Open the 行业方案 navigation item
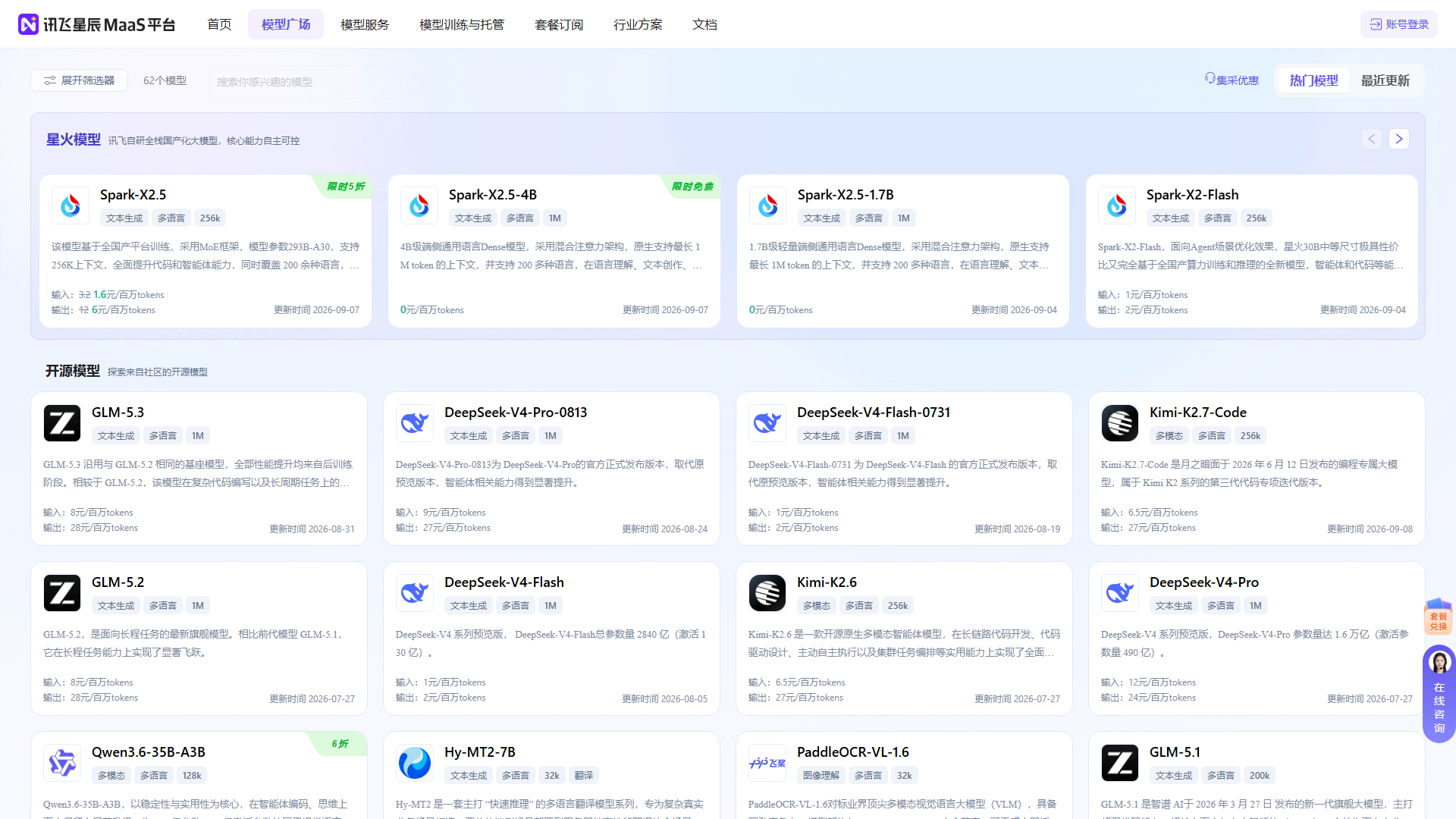The width and height of the screenshot is (1456, 819). (x=638, y=24)
